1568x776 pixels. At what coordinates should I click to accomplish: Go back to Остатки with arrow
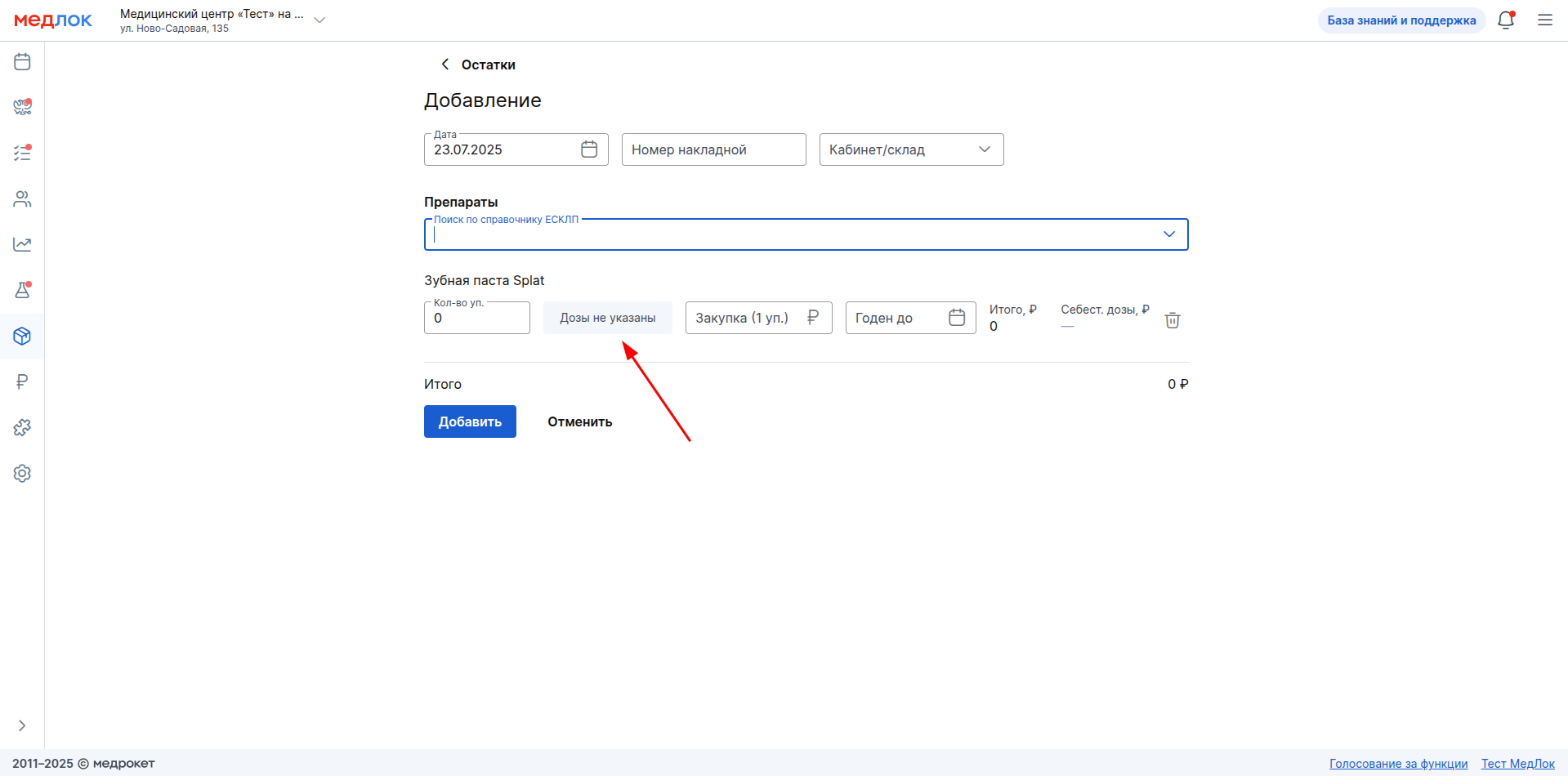pos(444,64)
